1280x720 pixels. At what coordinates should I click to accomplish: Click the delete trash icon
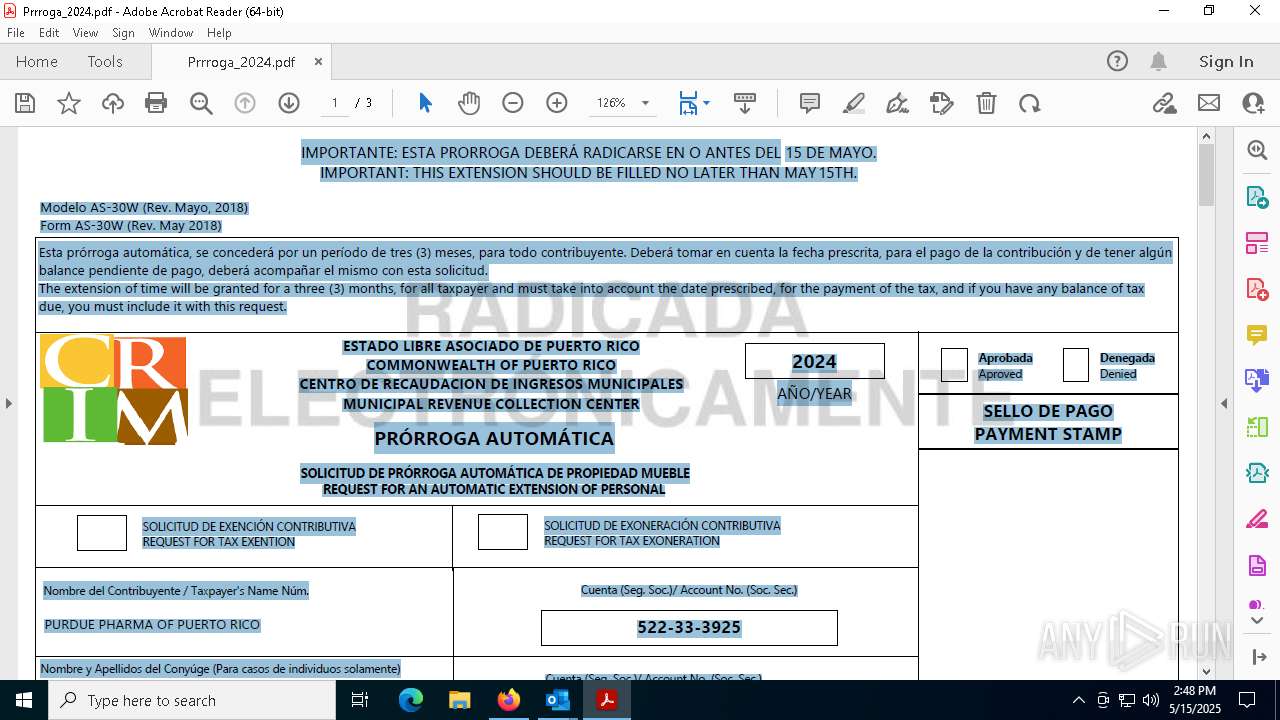click(x=986, y=103)
